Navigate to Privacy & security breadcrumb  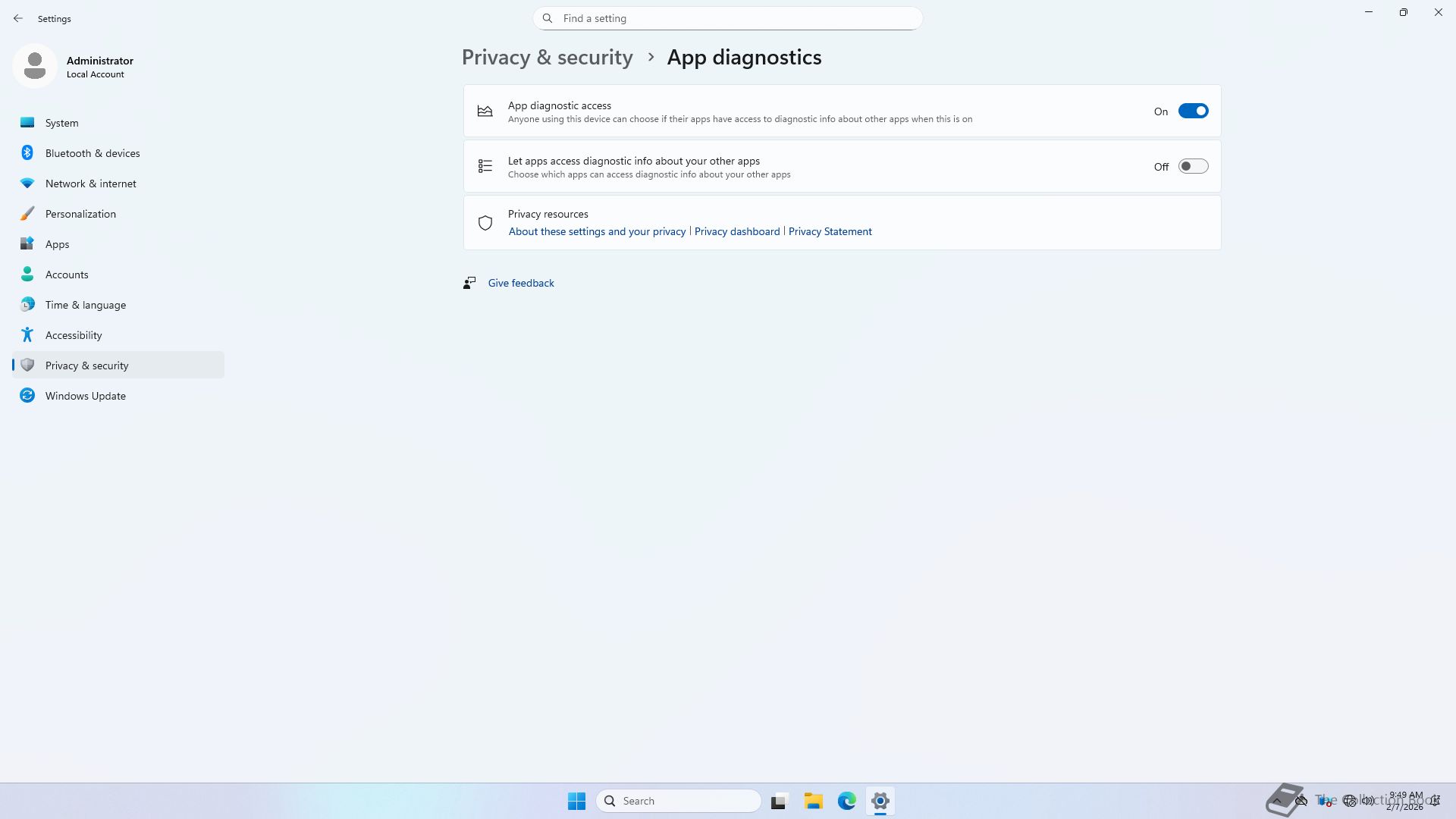[x=547, y=58]
